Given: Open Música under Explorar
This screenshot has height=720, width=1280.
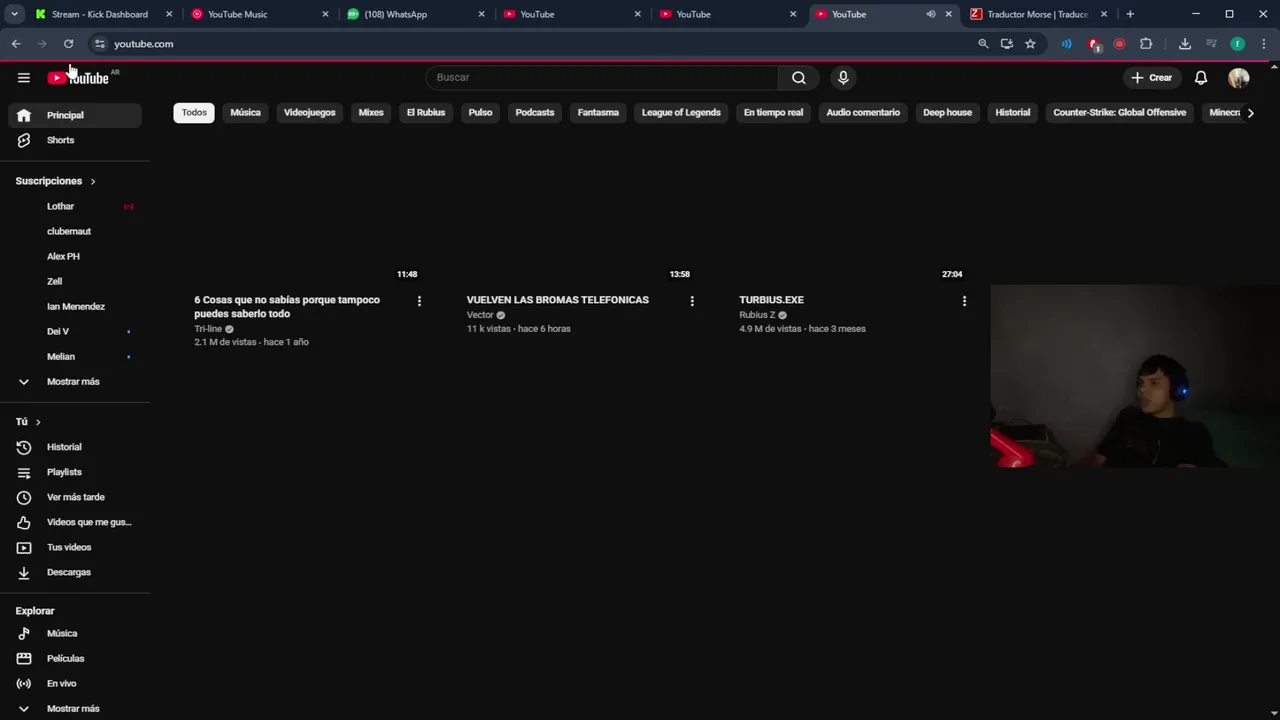Looking at the screenshot, I should (75, 633).
